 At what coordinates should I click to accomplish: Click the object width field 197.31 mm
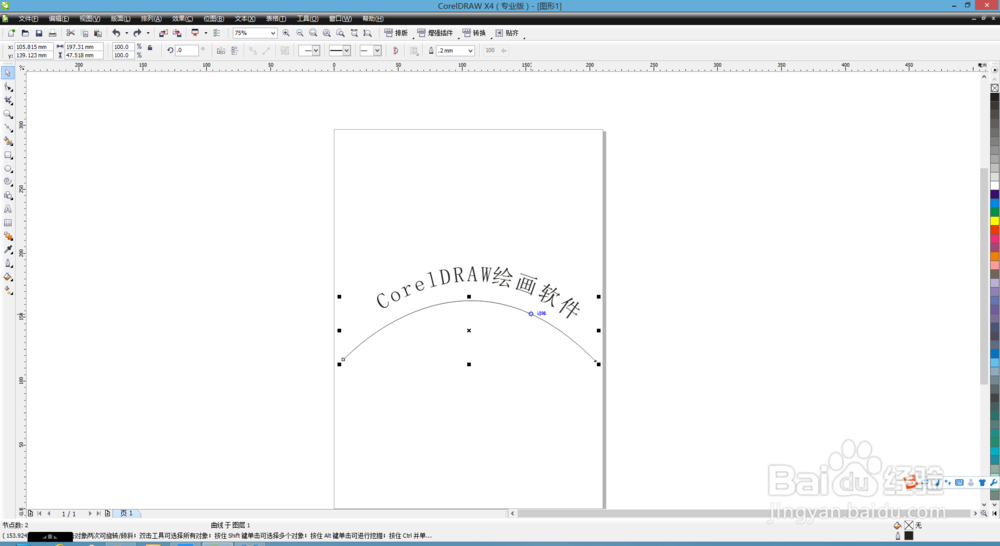click(x=84, y=47)
